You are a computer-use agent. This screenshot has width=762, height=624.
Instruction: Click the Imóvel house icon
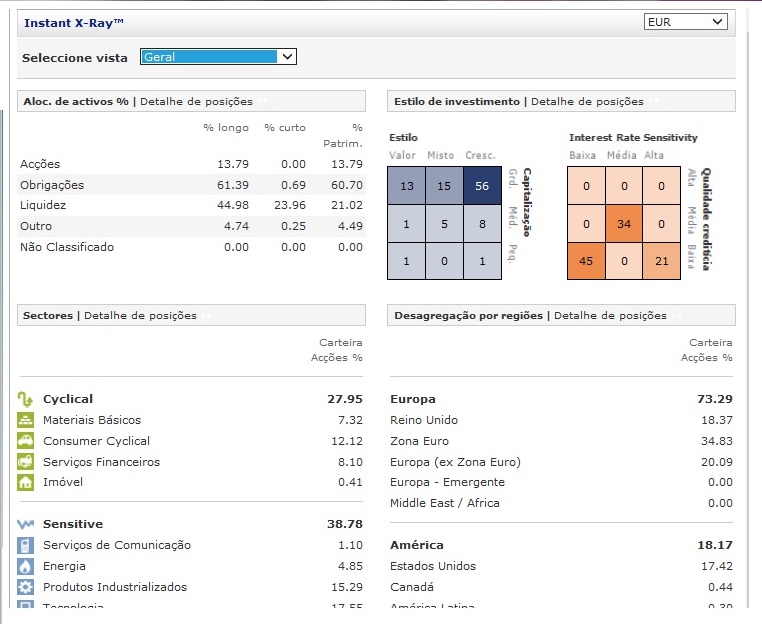tap(26, 483)
